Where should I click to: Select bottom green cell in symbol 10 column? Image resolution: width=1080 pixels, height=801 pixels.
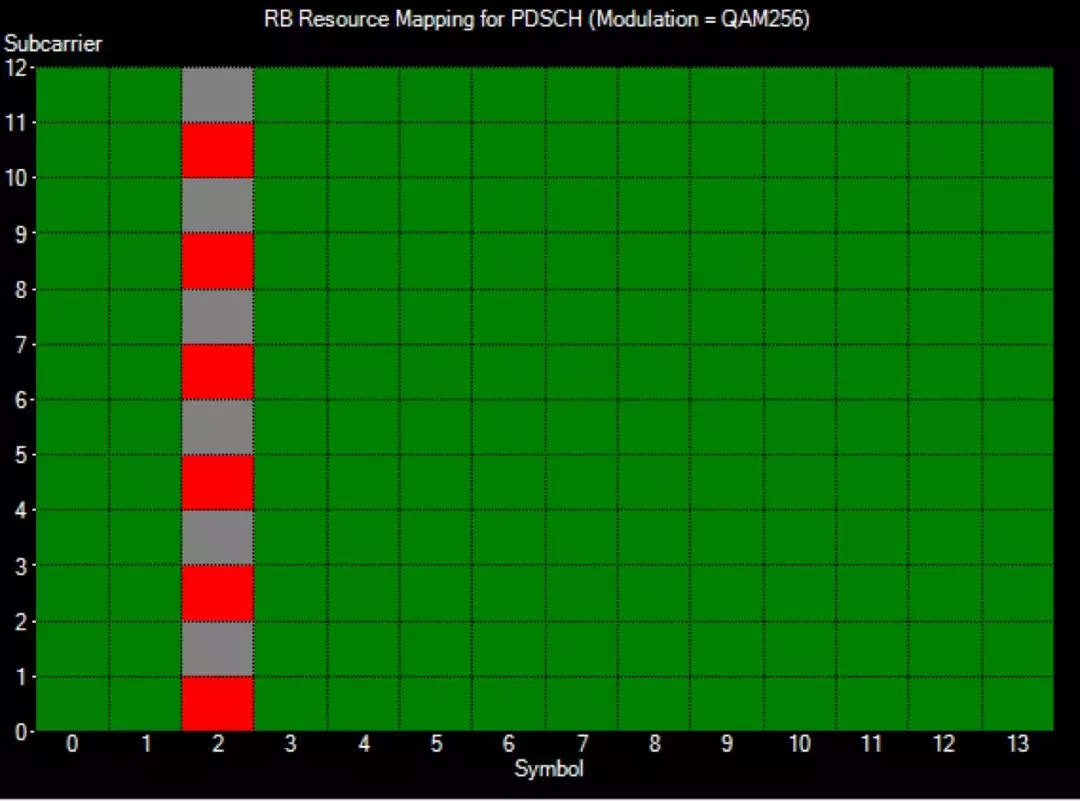pos(800,703)
